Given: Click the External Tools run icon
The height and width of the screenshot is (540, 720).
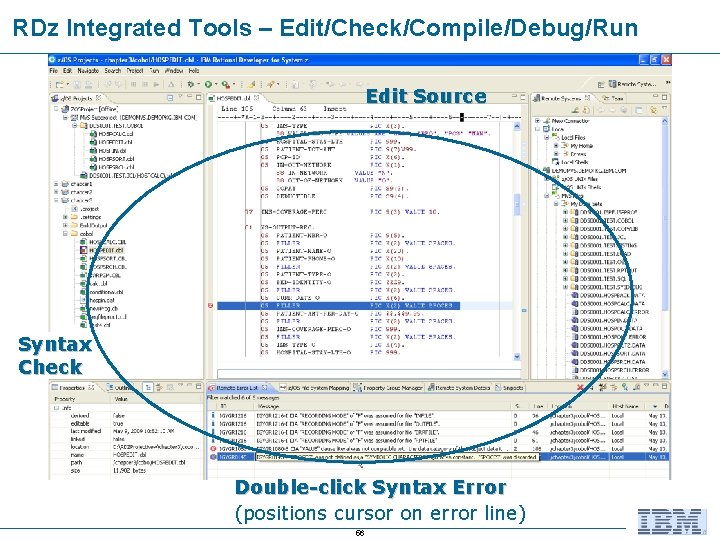Looking at the screenshot, I should point(225,84).
